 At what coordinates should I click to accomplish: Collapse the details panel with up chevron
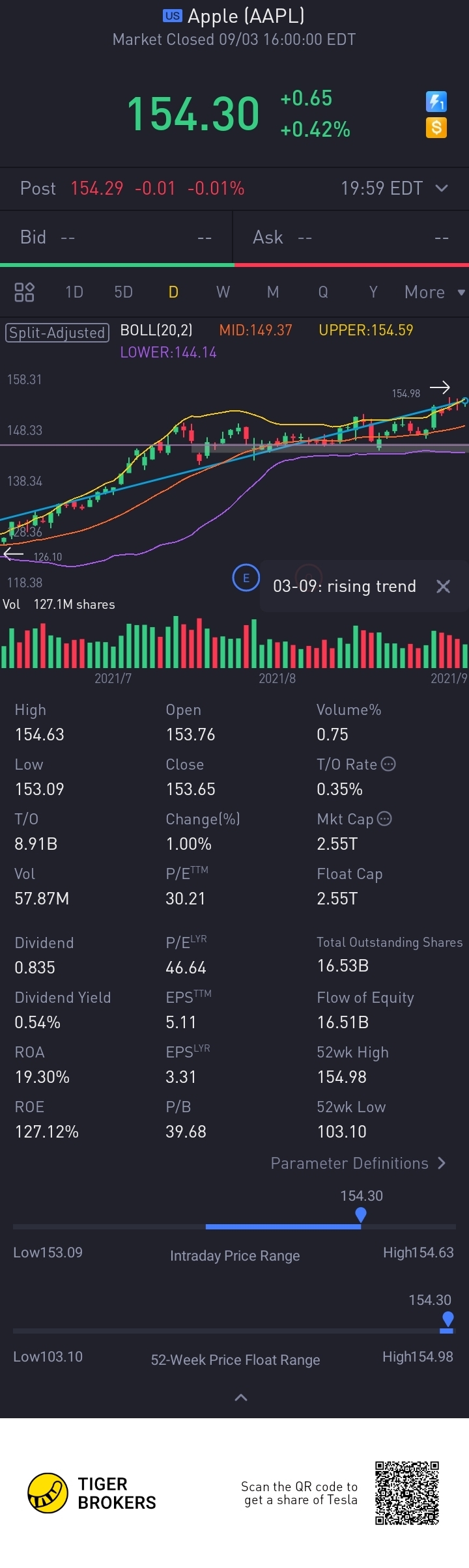(240, 1397)
